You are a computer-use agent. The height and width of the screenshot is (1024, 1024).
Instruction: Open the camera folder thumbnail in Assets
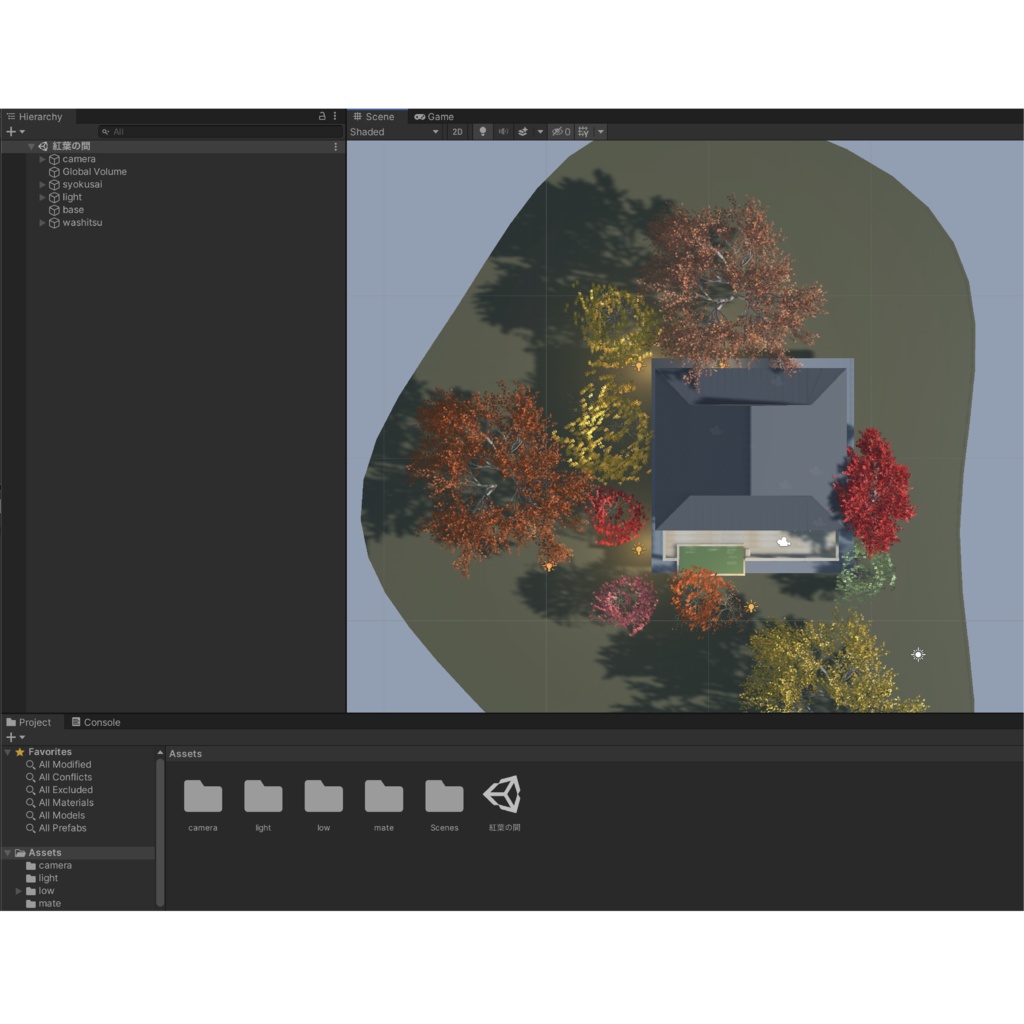click(203, 796)
